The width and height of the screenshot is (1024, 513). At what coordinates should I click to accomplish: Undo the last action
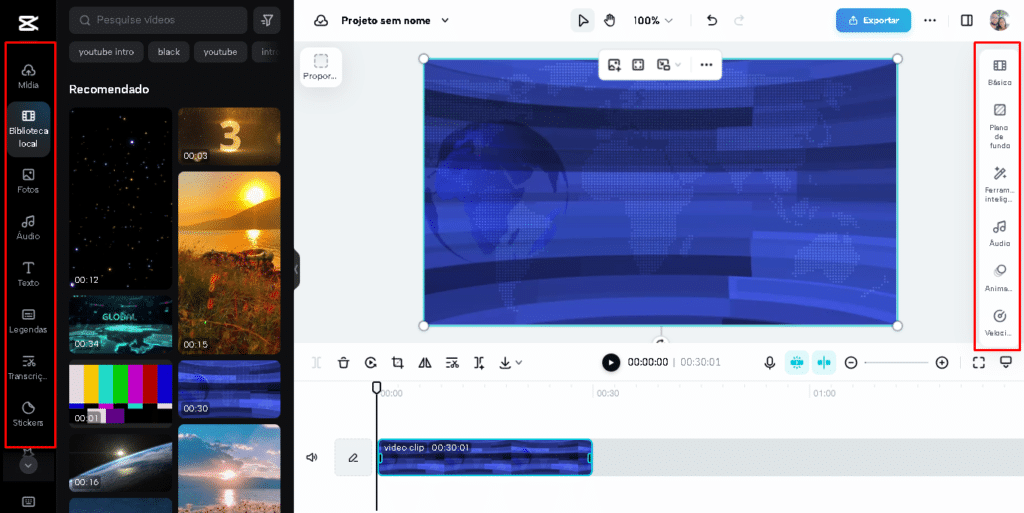point(712,20)
